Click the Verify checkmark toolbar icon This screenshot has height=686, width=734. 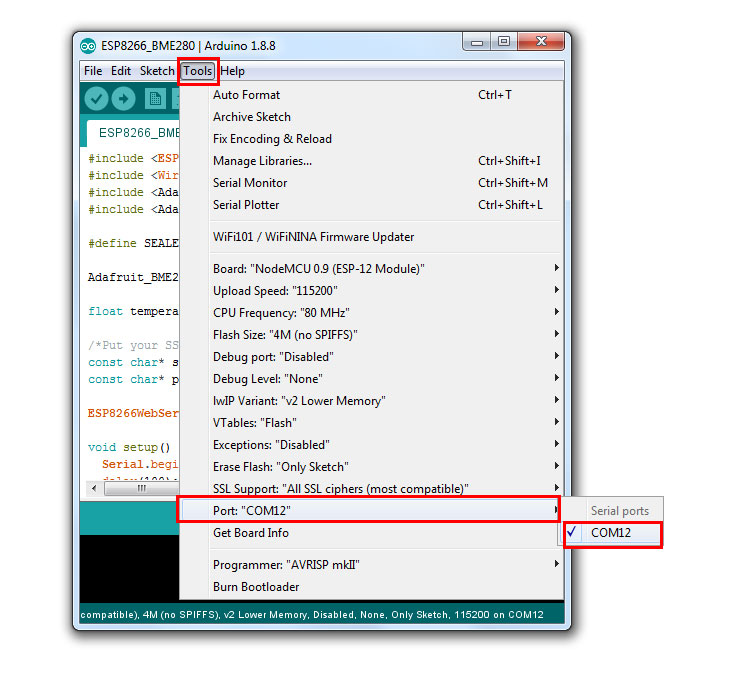point(96,99)
